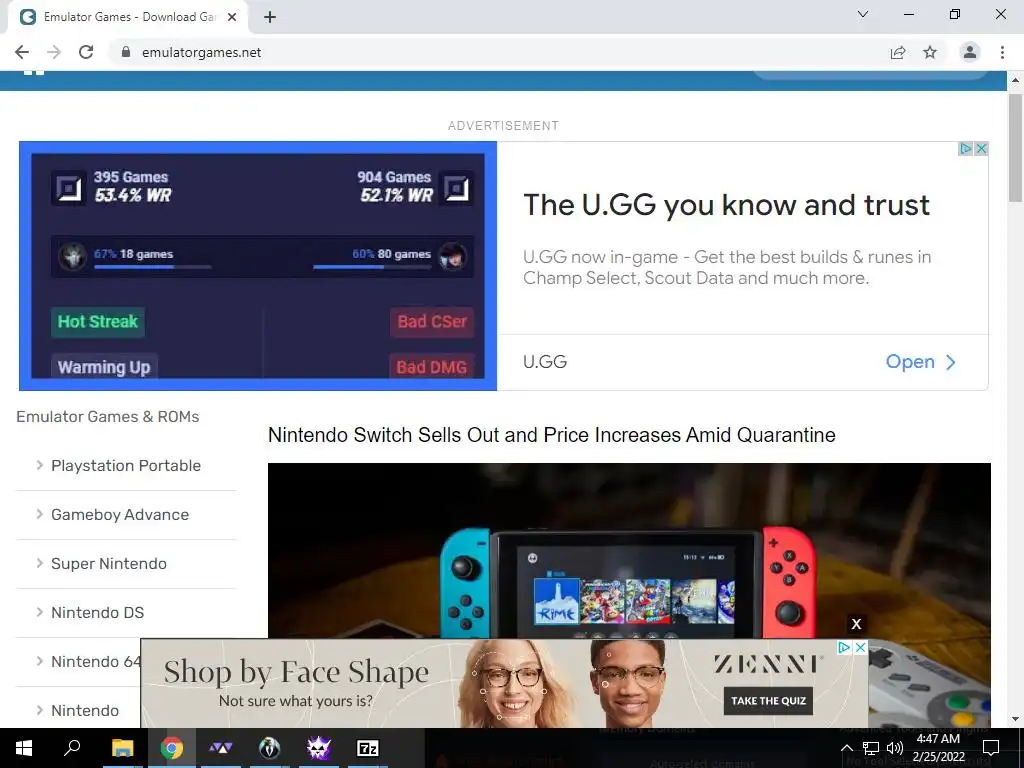Close the U.GG advertisement
The height and width of the screenshot is (768, 1024).
pyautogui.click(x=981, y=149)
